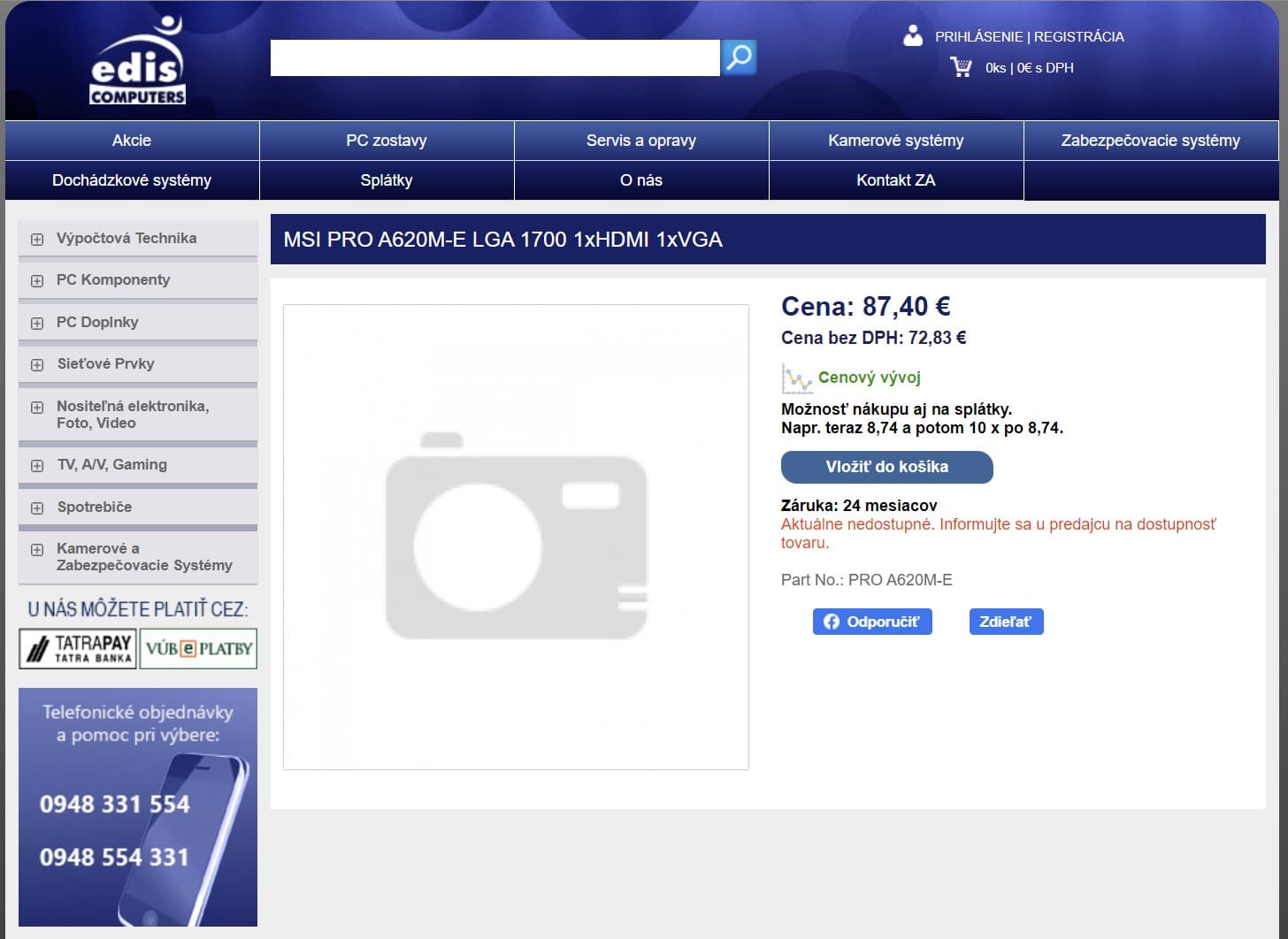
Task: Expand the PC Doplnky plus icon
Action: click(37, 324)
